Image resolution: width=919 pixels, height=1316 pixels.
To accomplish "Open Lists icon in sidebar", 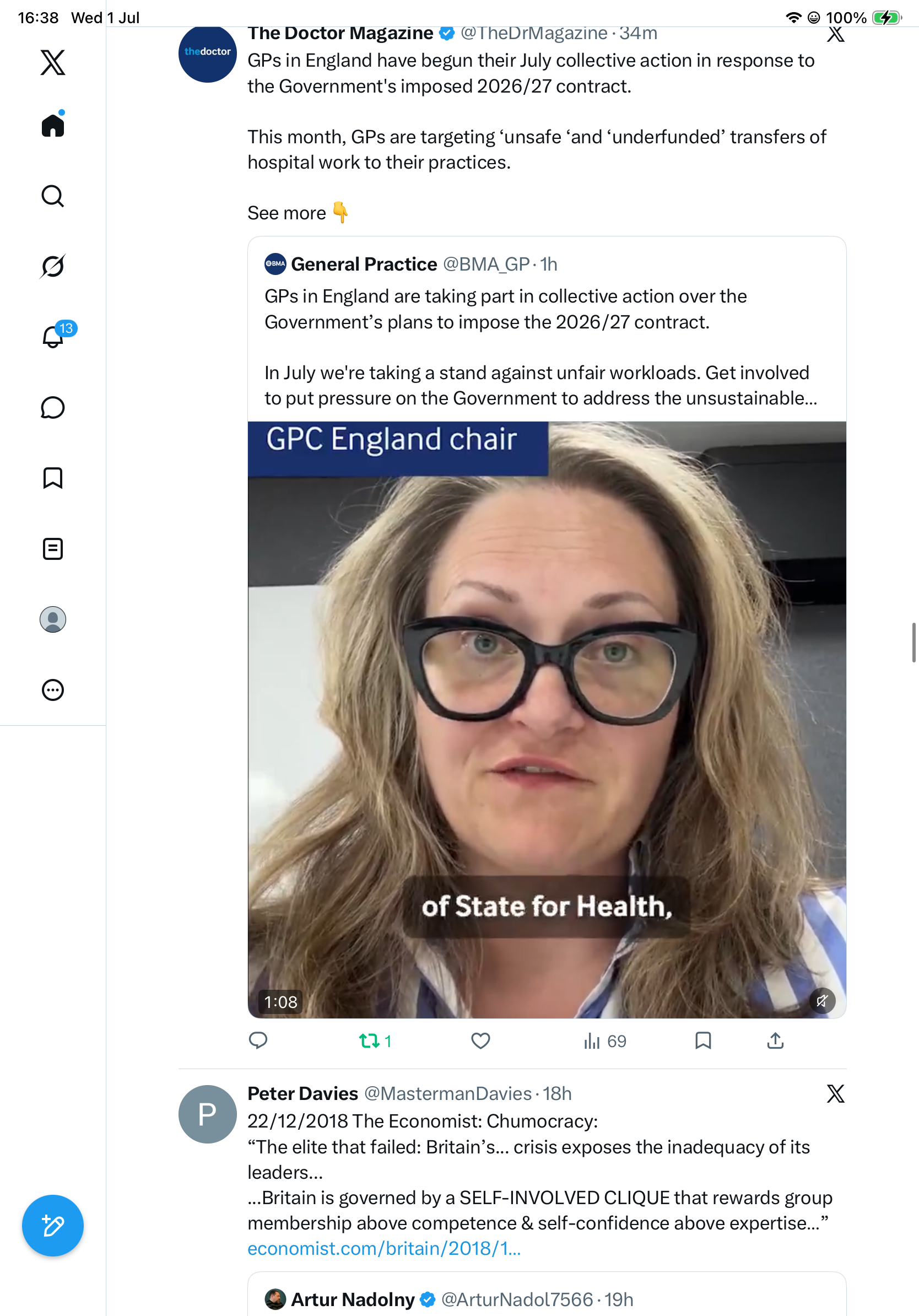I will click(x=53, y=548).
